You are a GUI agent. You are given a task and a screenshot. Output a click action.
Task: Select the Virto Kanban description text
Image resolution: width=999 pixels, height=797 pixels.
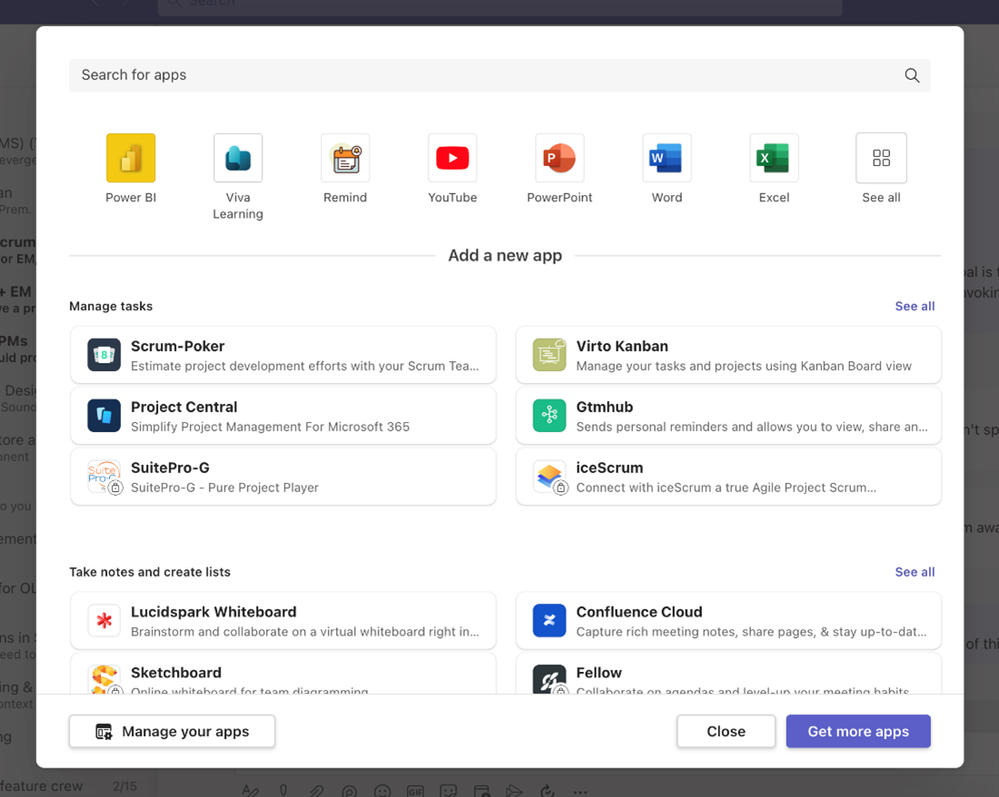tap(744, 366)
